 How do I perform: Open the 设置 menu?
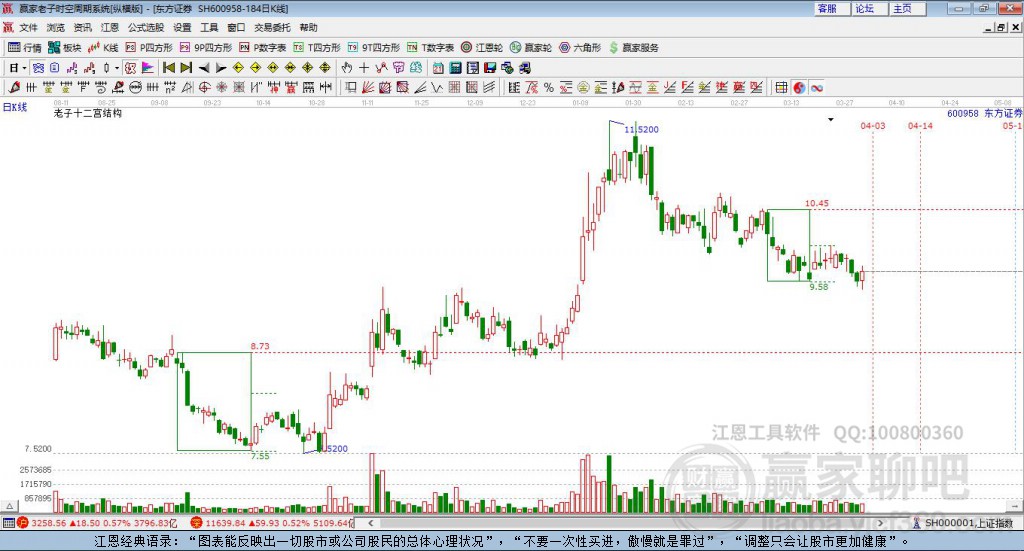point(182,27)
